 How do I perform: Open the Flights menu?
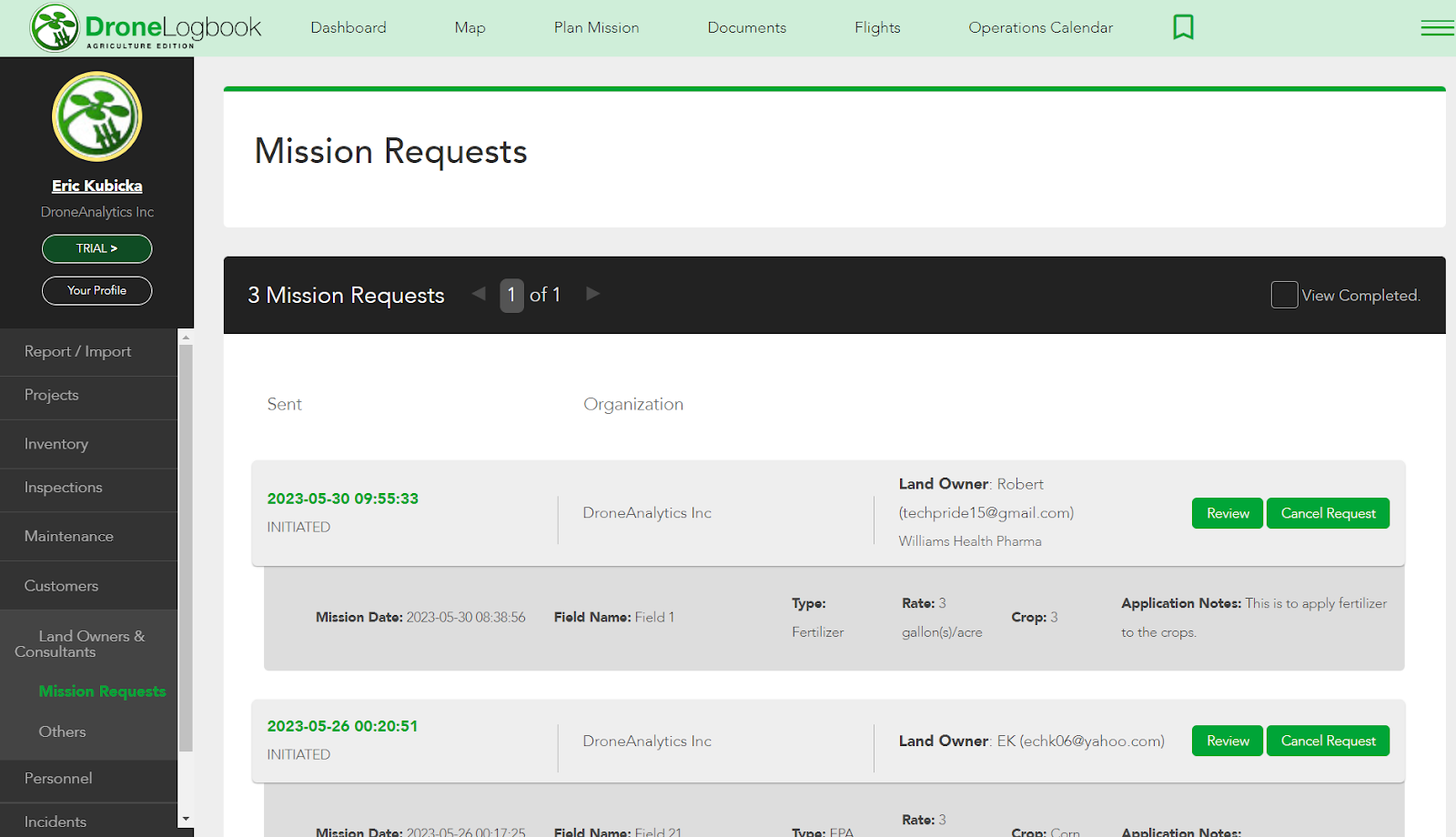877,27
